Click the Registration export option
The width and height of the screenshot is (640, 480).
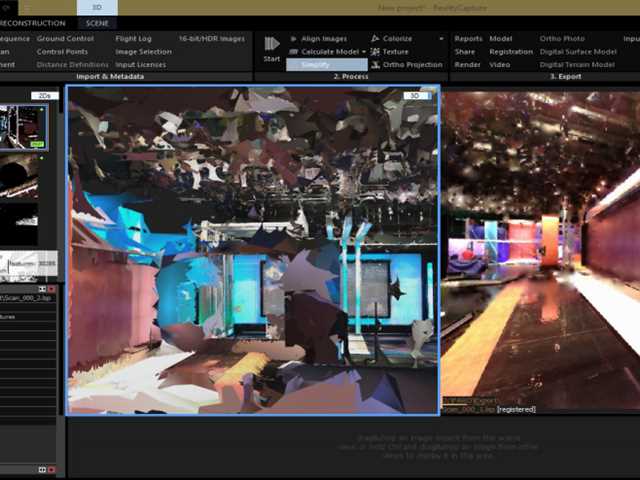coord(511,51)
